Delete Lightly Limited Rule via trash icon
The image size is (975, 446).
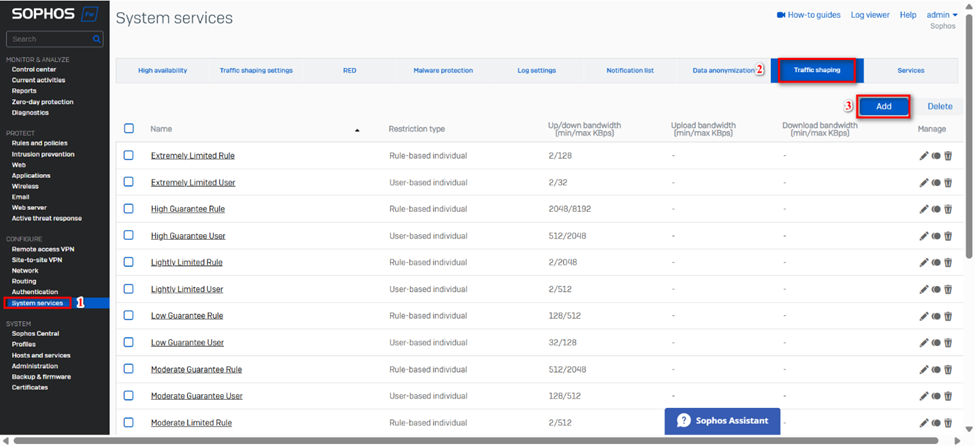pos(948,263)
